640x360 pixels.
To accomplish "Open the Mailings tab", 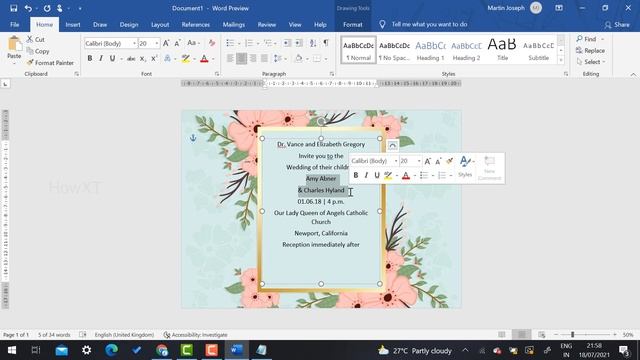I will 233,24.
